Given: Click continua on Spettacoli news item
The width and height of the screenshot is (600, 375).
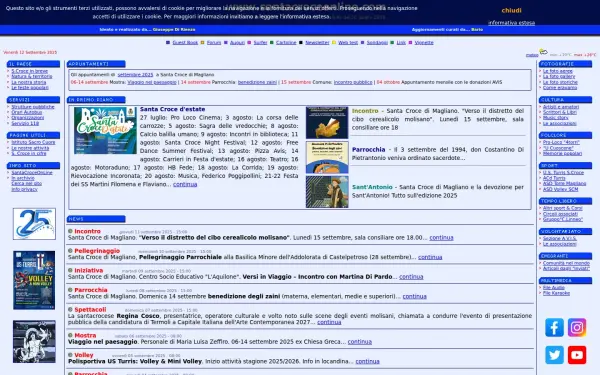Looking at the screenshot, I should tap(329, 322).
